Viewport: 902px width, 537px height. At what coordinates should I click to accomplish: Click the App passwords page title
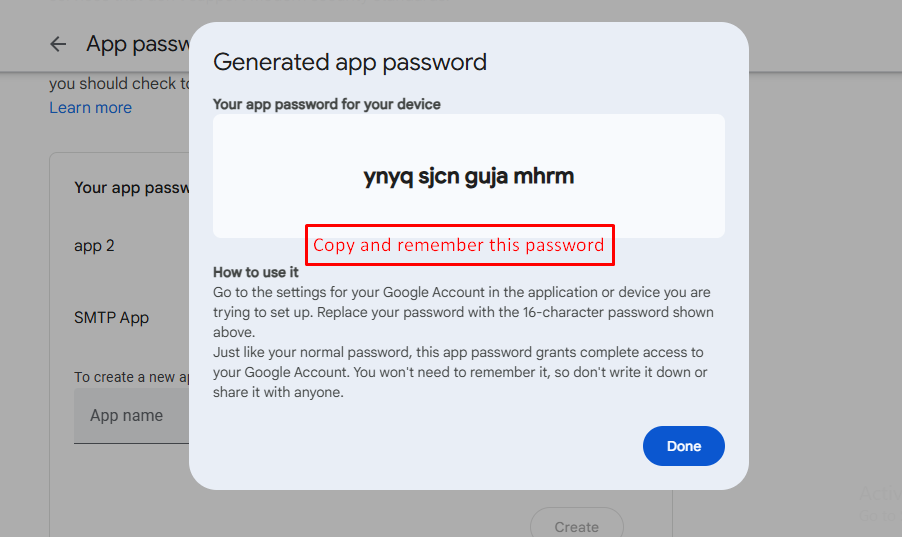[x=137, y=44]
